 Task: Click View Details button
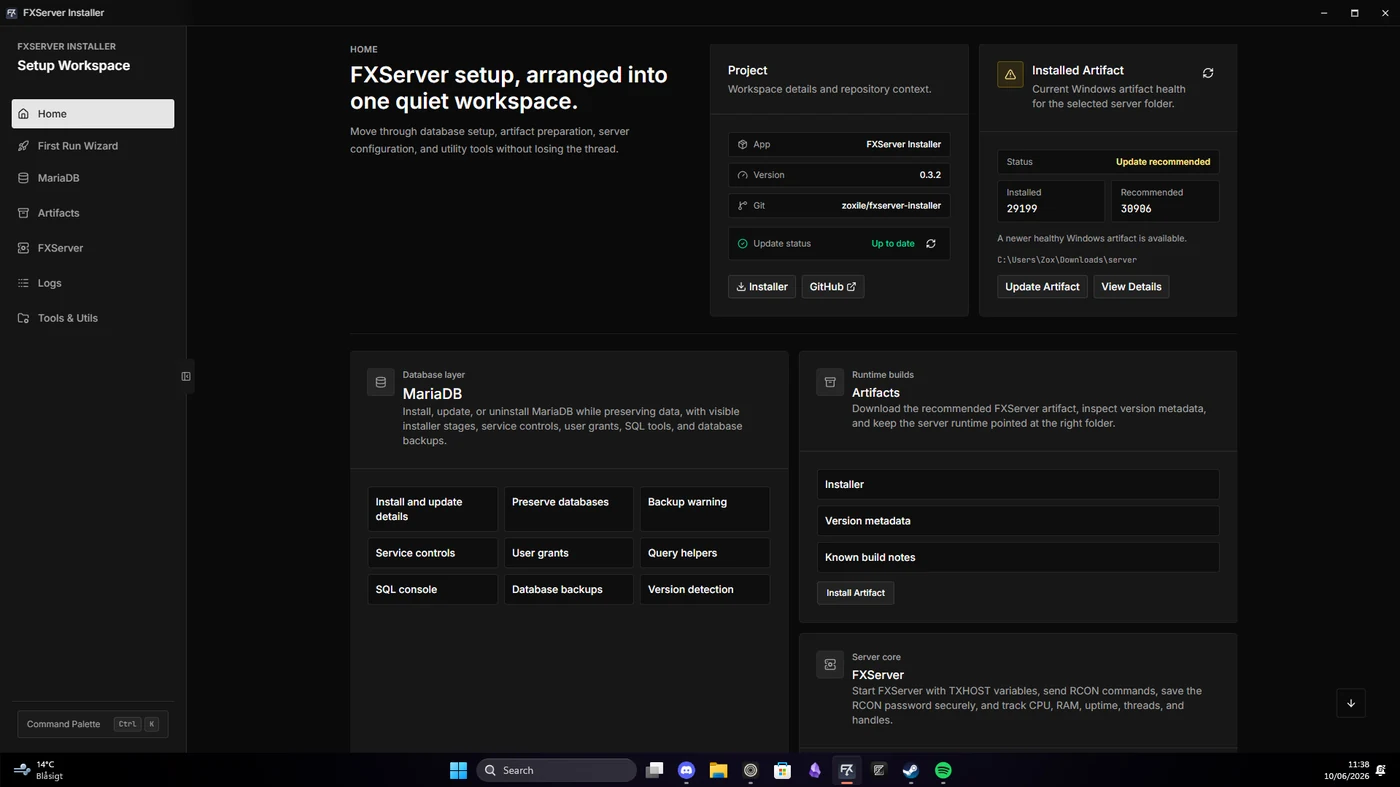[1131, 287]
